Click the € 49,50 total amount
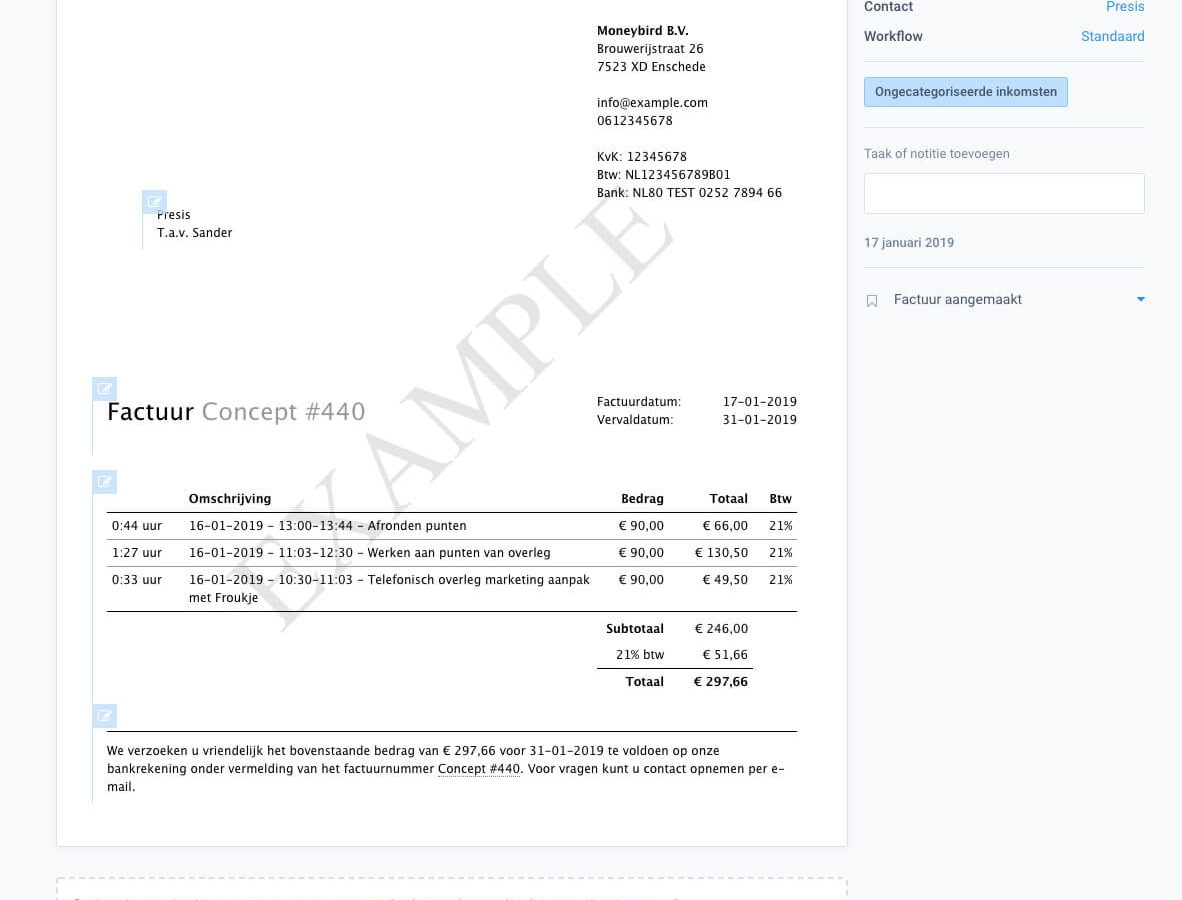This screenshot has width=1182, height=900. tap(725, 580)
